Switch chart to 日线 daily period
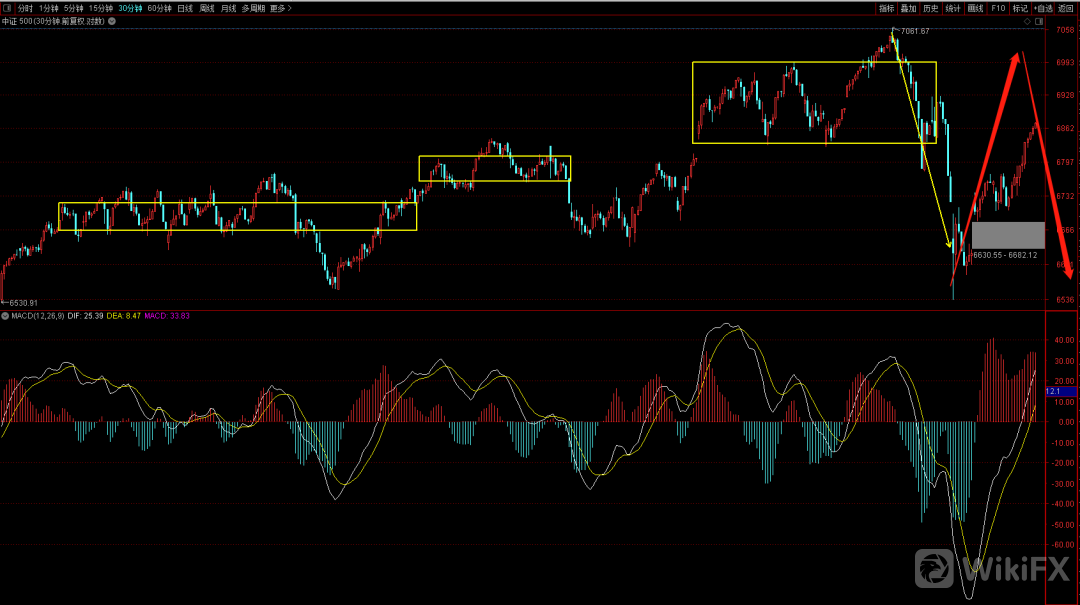The width and height of the screenshot is (1080, 605). [x=184, y=8]
